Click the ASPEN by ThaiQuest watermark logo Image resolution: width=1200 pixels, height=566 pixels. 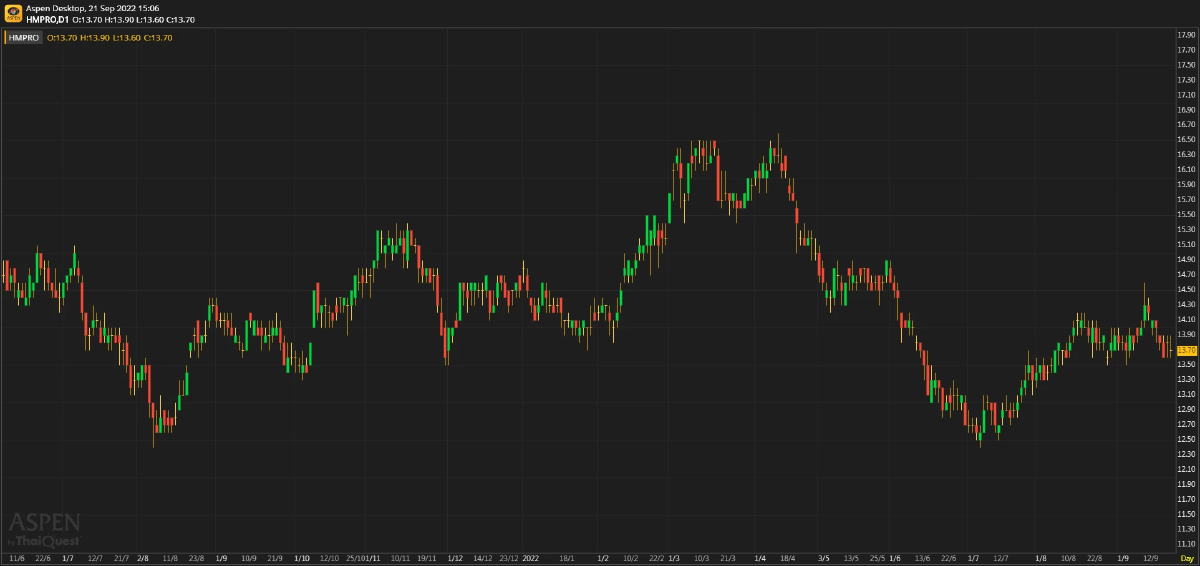pos(45,528)
